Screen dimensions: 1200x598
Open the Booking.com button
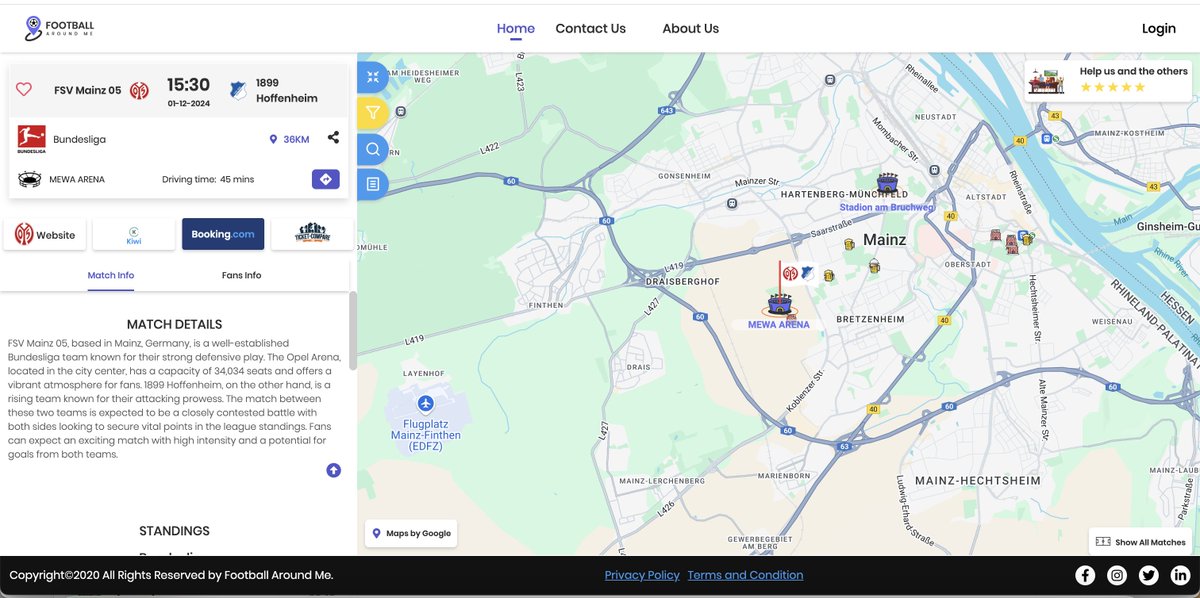point(223,235)
